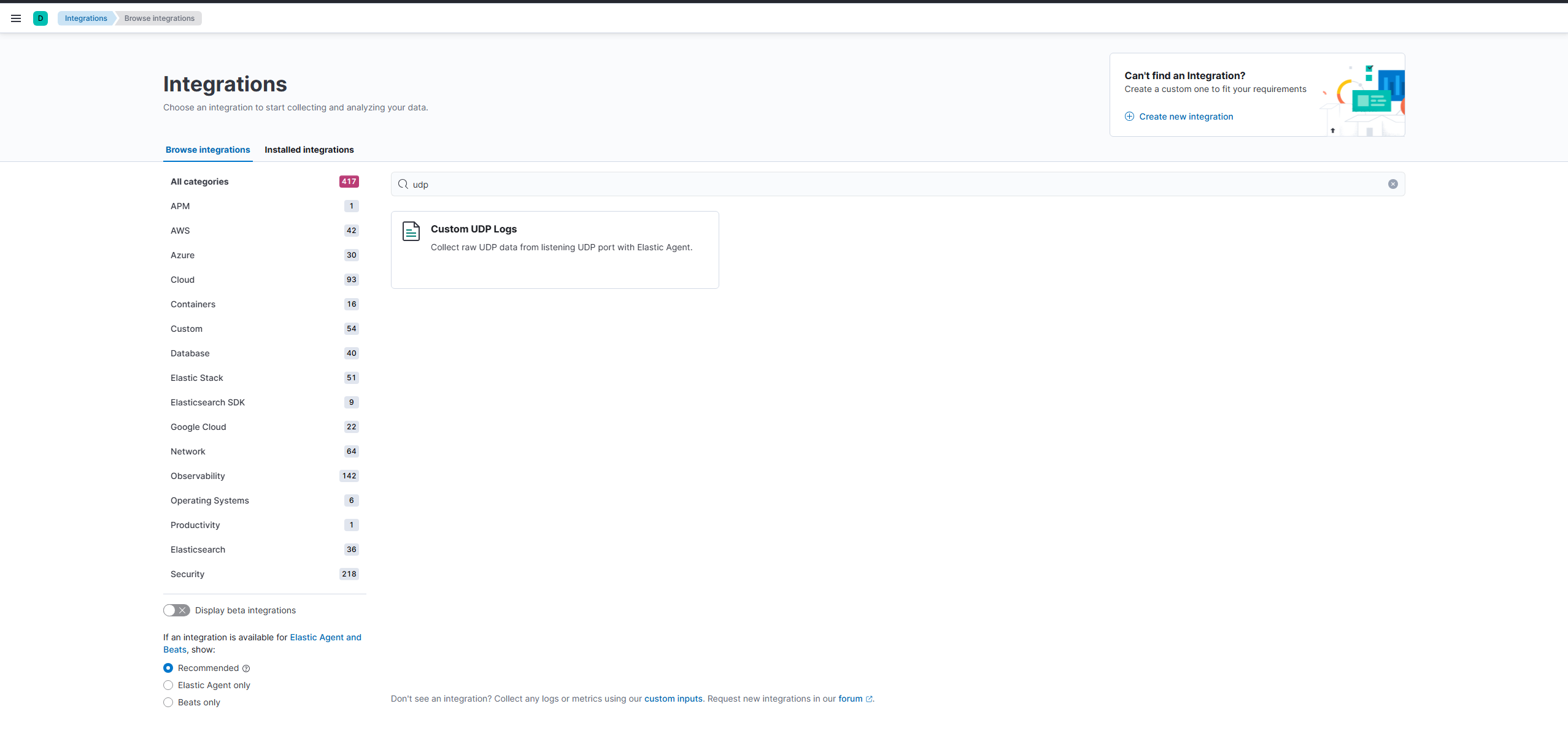Filter by Observability category
Screen dimensions: 1568x755
(265, 476)
